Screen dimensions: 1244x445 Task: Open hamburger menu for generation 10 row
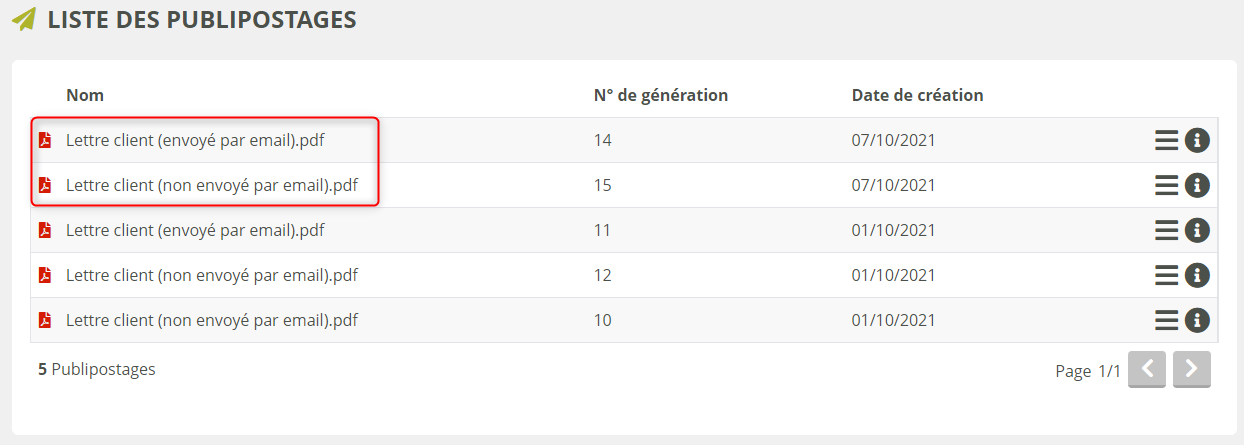point(1166,320)
